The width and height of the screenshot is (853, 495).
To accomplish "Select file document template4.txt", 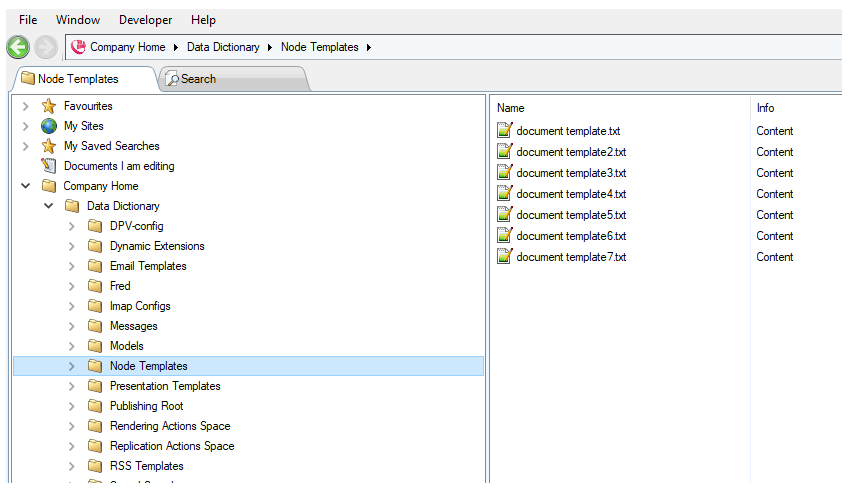I will click(x=571, y=194).
